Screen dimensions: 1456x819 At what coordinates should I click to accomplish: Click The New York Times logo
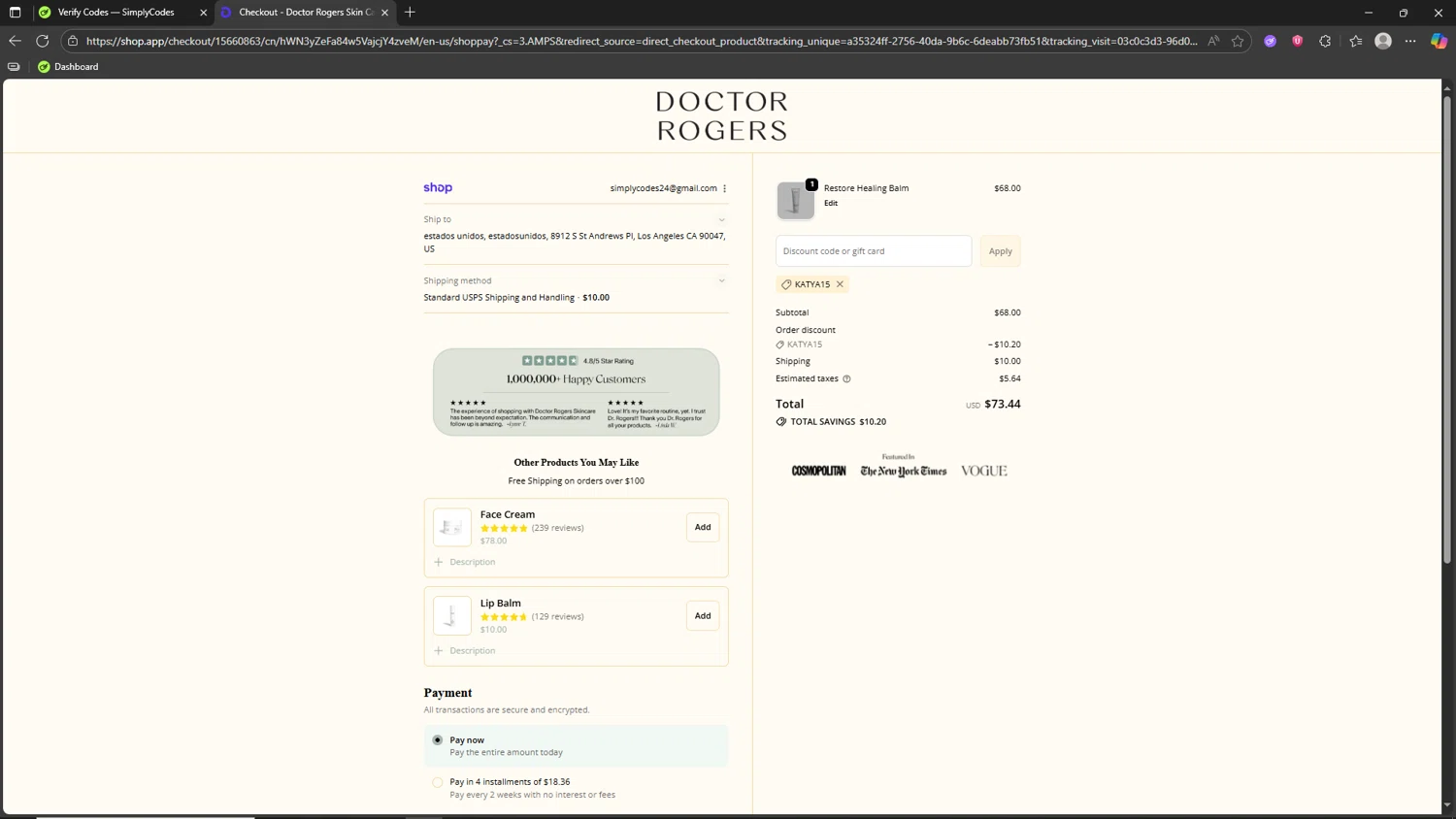904,472
